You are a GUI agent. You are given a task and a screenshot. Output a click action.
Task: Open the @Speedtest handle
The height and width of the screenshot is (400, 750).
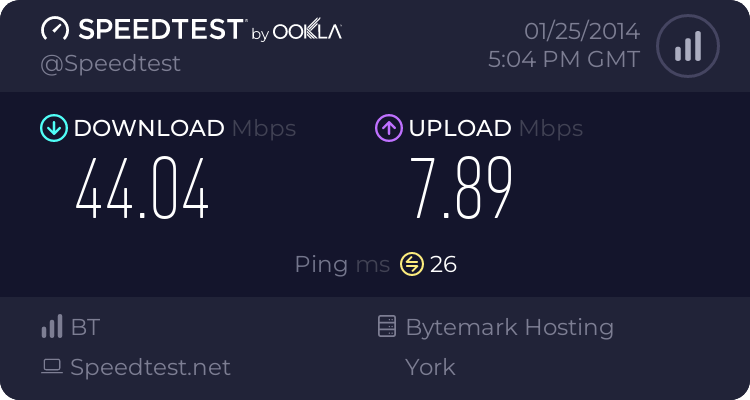[x=110, y=64]
